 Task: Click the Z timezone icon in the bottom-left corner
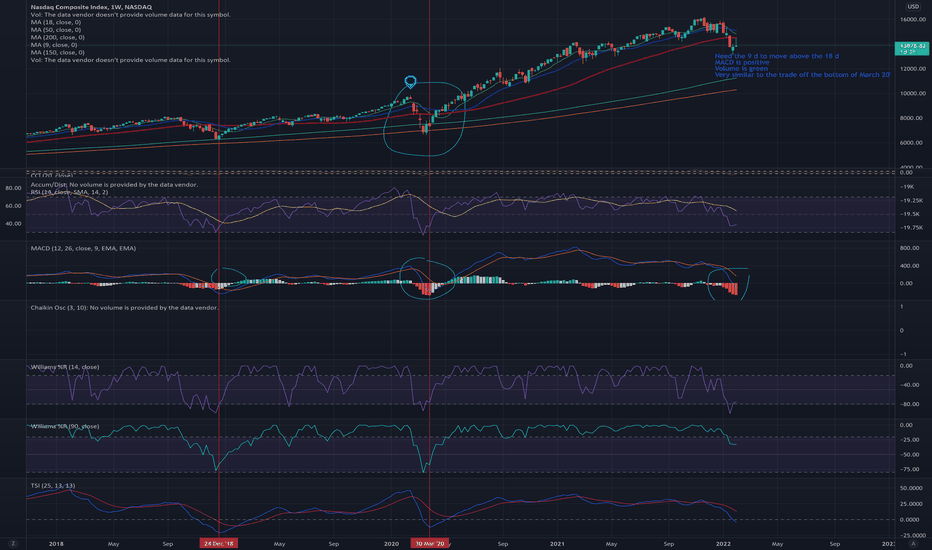13,543
